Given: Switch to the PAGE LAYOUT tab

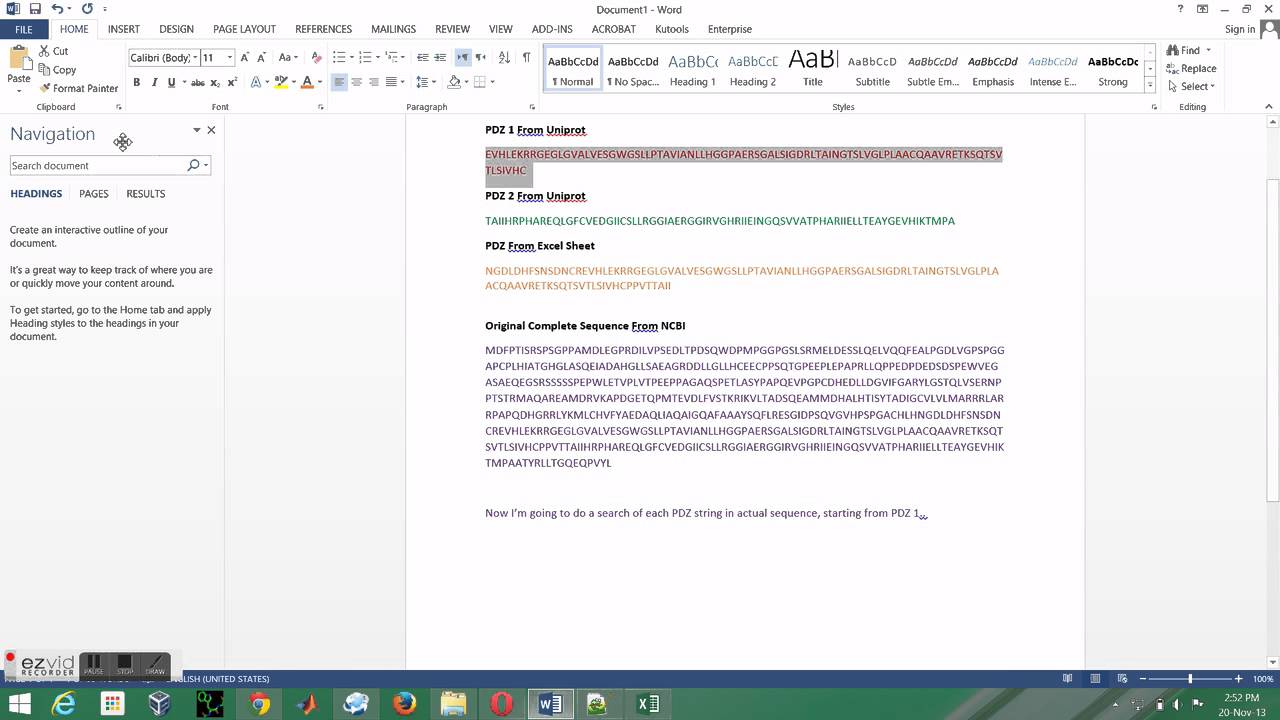Looking at the screenshot, I should click(244, 29).
